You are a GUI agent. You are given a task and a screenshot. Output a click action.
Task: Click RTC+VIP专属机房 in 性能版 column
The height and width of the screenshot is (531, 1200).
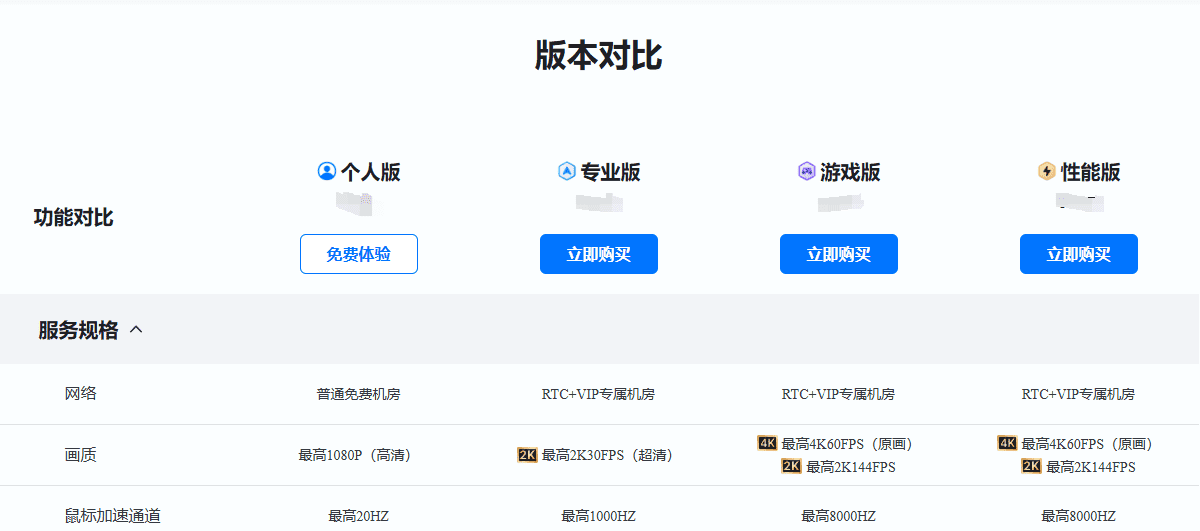[x=1078, y=394]
